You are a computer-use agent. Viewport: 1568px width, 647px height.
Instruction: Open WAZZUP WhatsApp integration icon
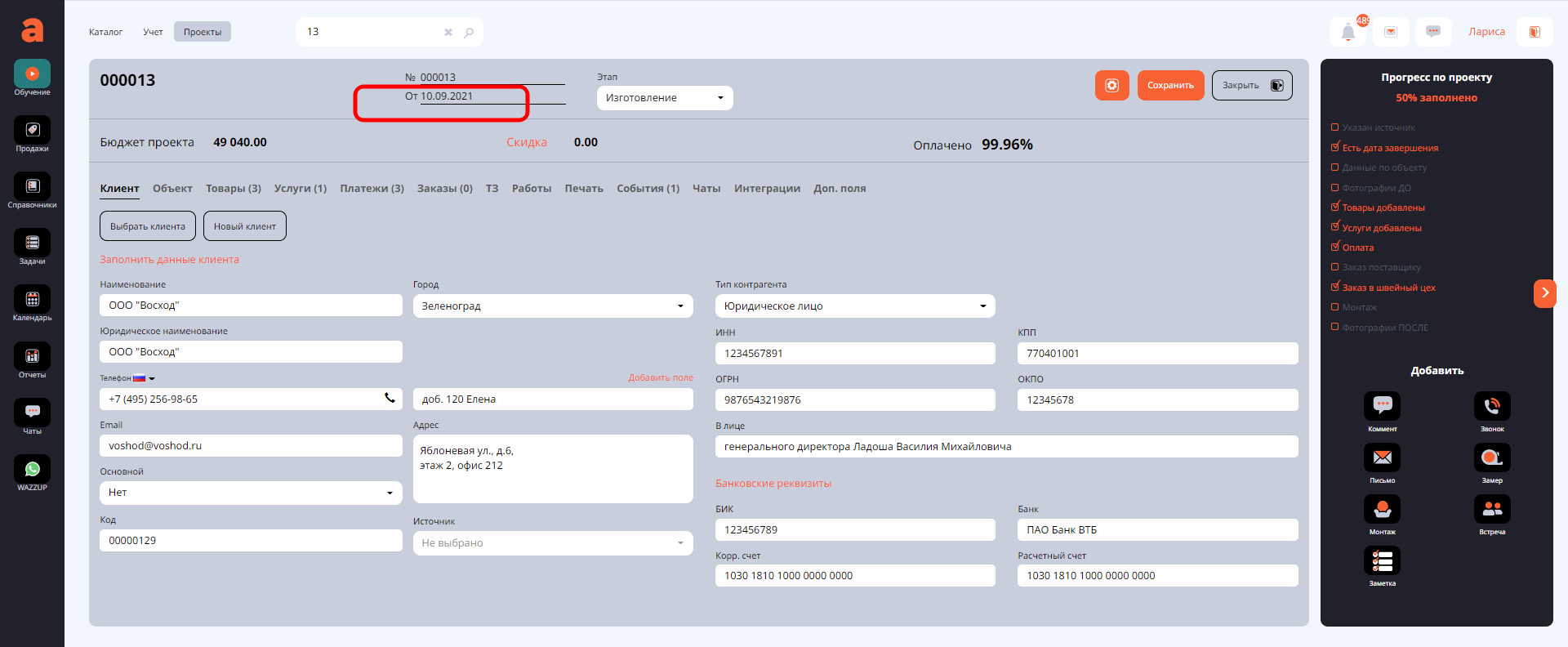pyautogui.click(x=32, y=470)
